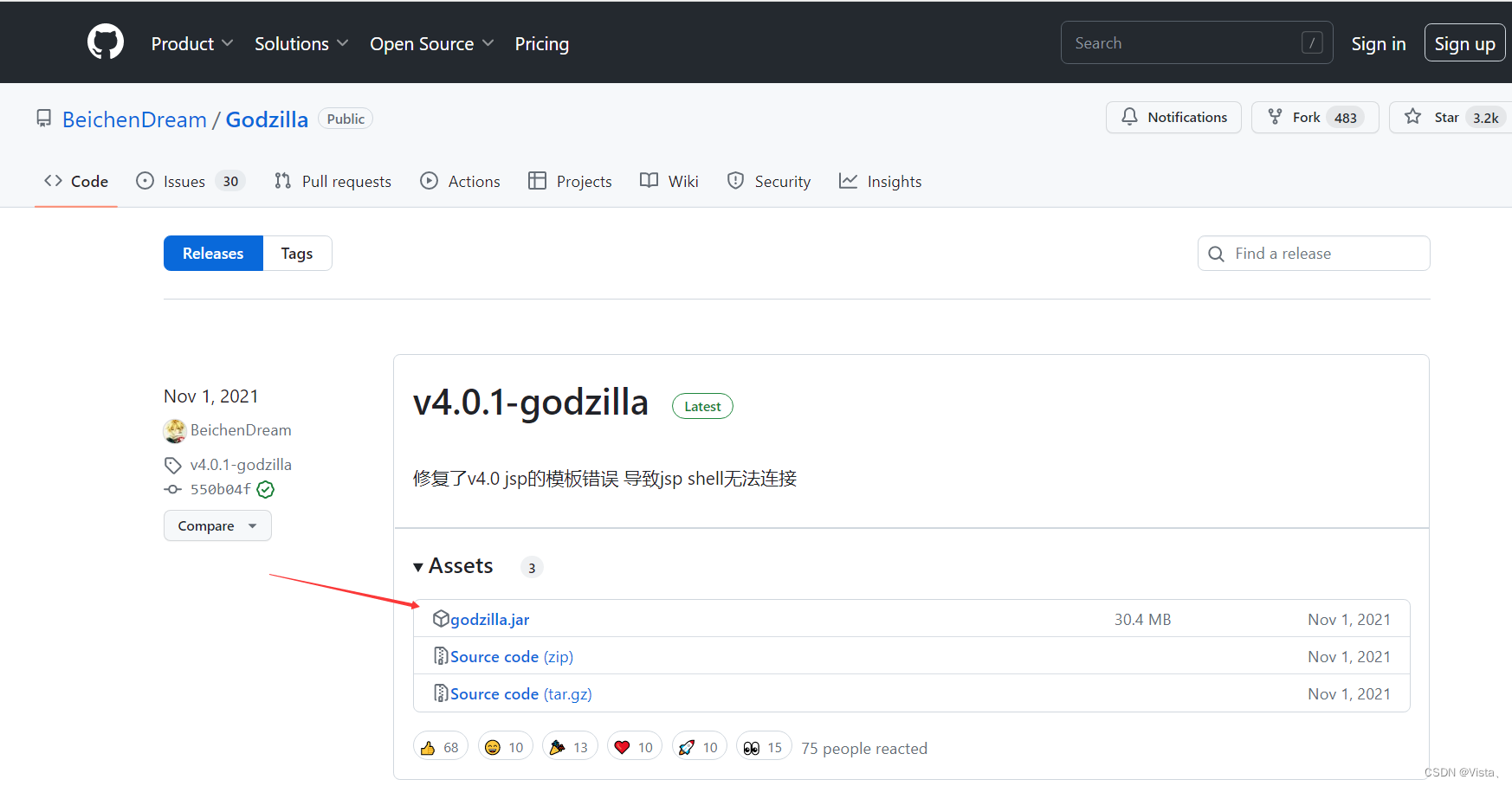The image size is (1512, 786).
Task: Click the 3.2k star count
Action: pos(1485,118)
